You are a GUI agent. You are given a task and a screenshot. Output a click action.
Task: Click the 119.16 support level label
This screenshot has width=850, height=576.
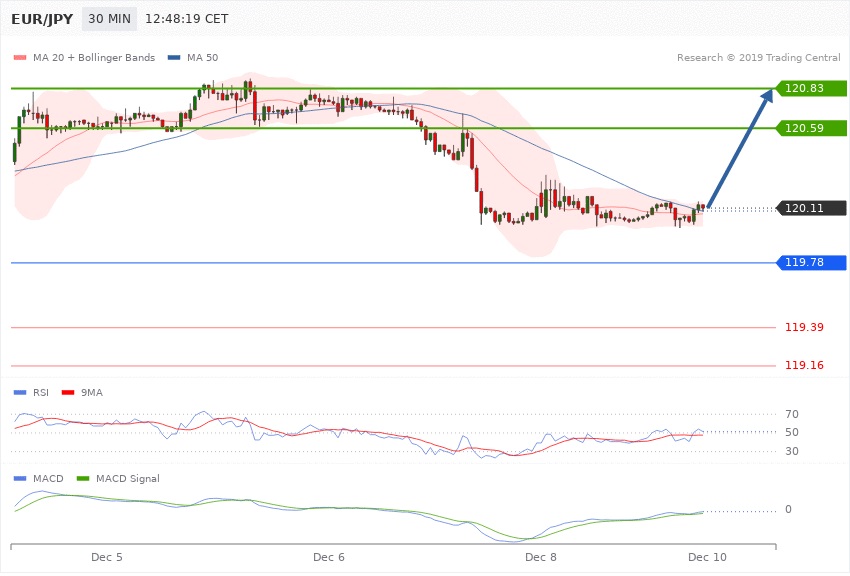click(x=803, y=365)
